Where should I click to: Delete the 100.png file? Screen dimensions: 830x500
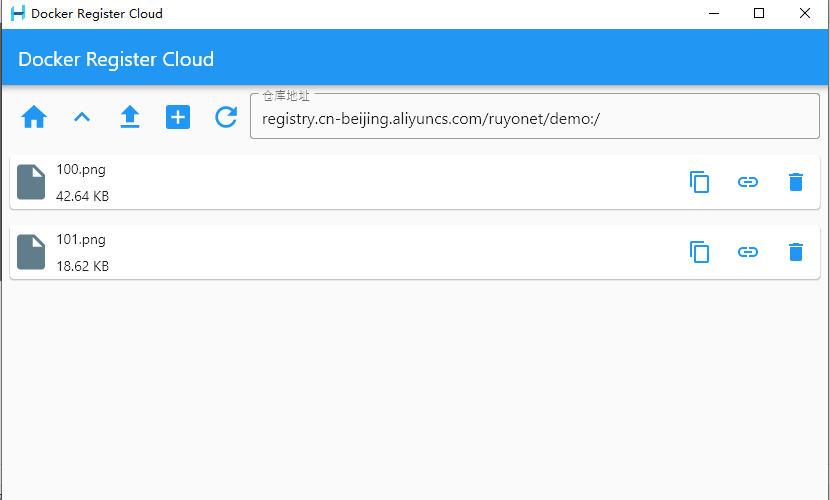tap(796, 182)
